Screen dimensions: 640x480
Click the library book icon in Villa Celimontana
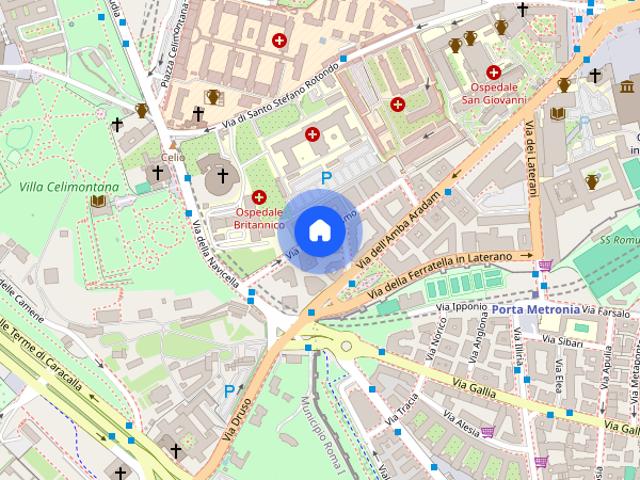coord(98,201)
